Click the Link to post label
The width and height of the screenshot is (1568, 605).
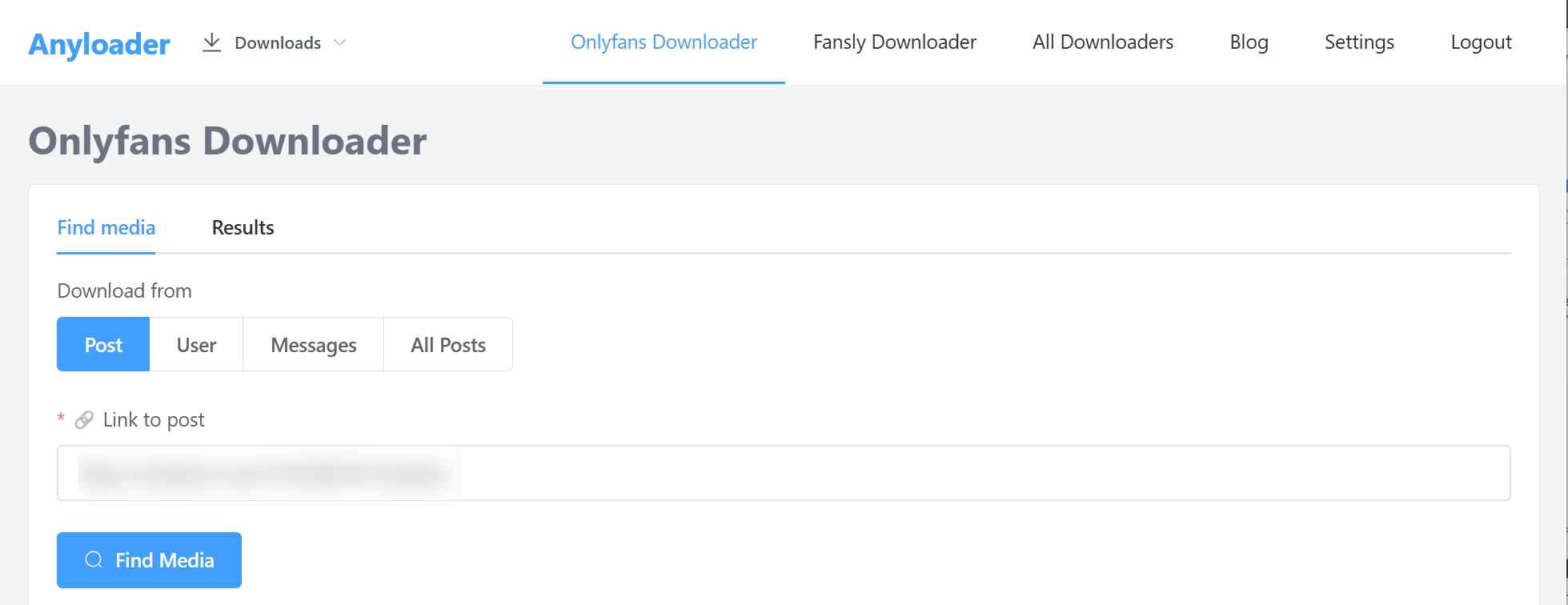tap(154, 420)
